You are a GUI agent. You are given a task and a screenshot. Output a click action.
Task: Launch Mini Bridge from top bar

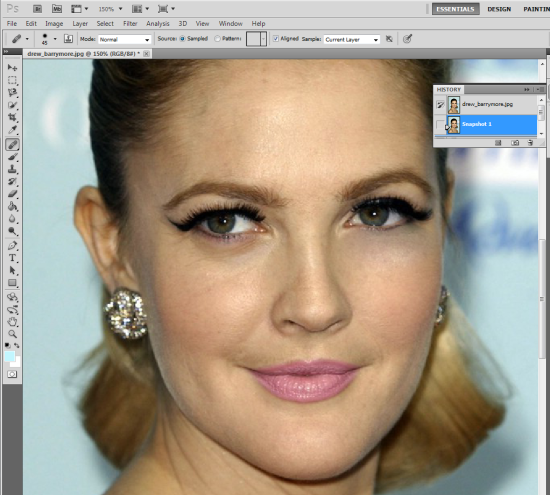(x=57, y=9)
